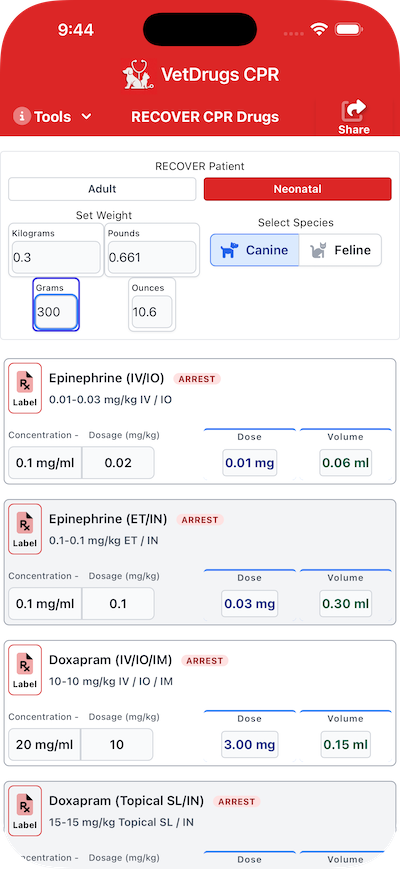Tap the 0.30 ml volume value
The height and width of the screenshot is (869, 400).
[346, 604]
